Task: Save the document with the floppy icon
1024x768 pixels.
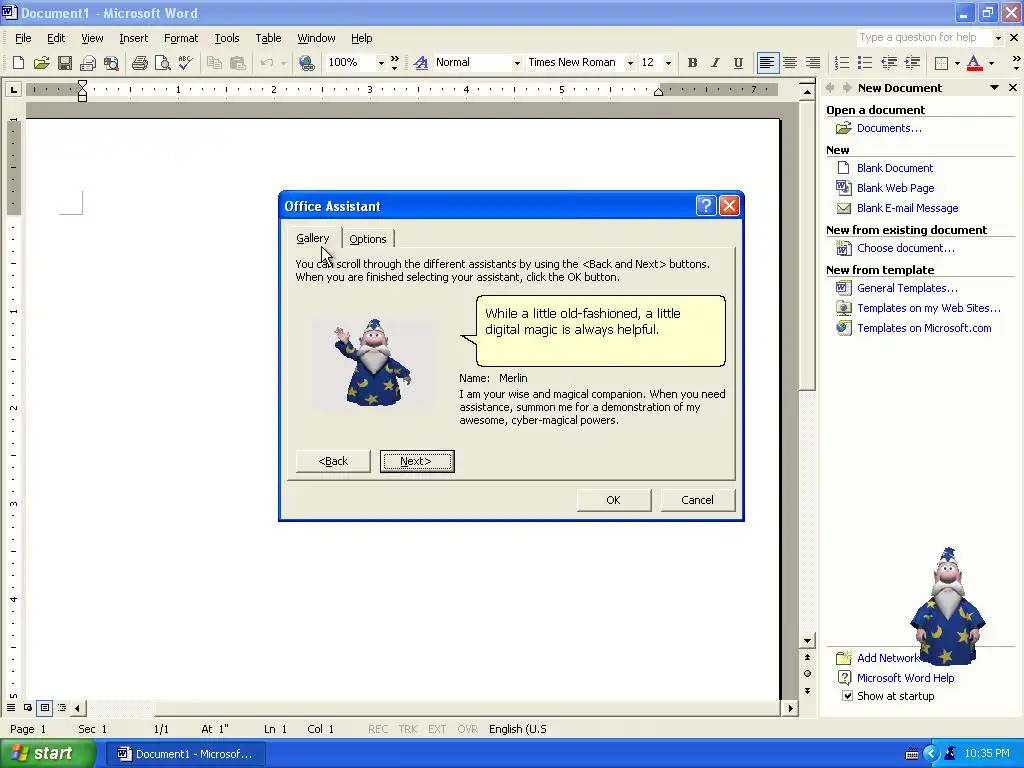Action: pyautogui.click(x=65, y=63)
